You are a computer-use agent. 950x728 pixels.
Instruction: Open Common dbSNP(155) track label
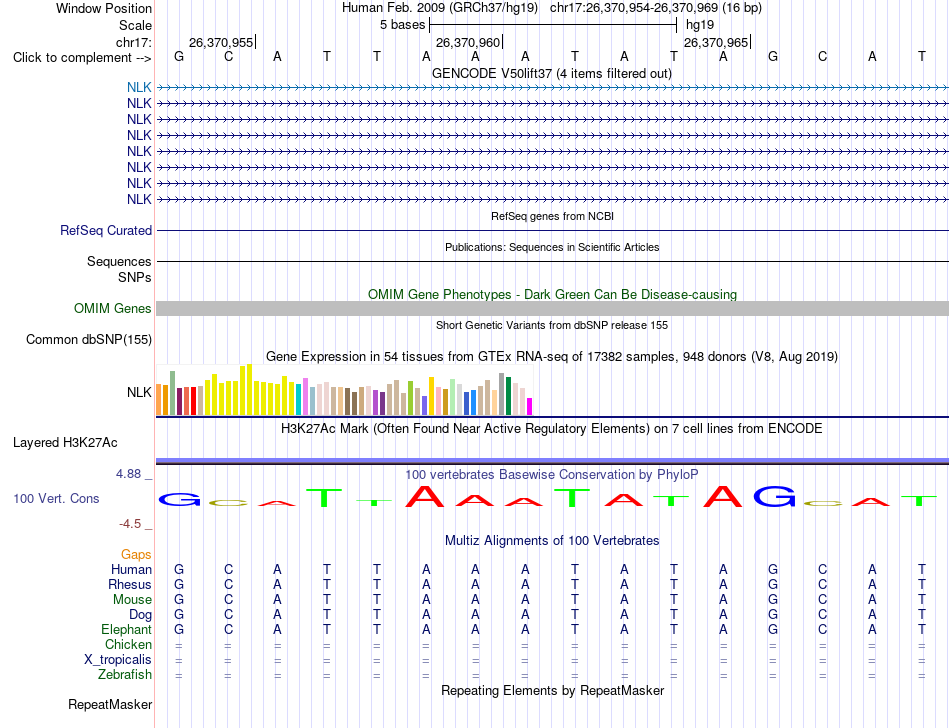[89, 339]
